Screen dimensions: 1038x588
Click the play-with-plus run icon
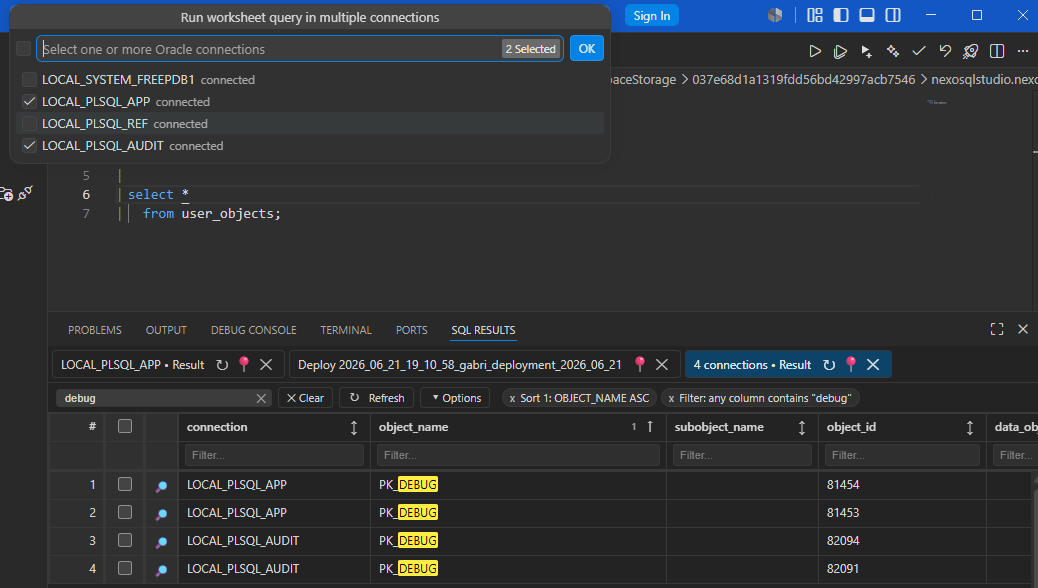pyautogui.click(x=867, y=51)
